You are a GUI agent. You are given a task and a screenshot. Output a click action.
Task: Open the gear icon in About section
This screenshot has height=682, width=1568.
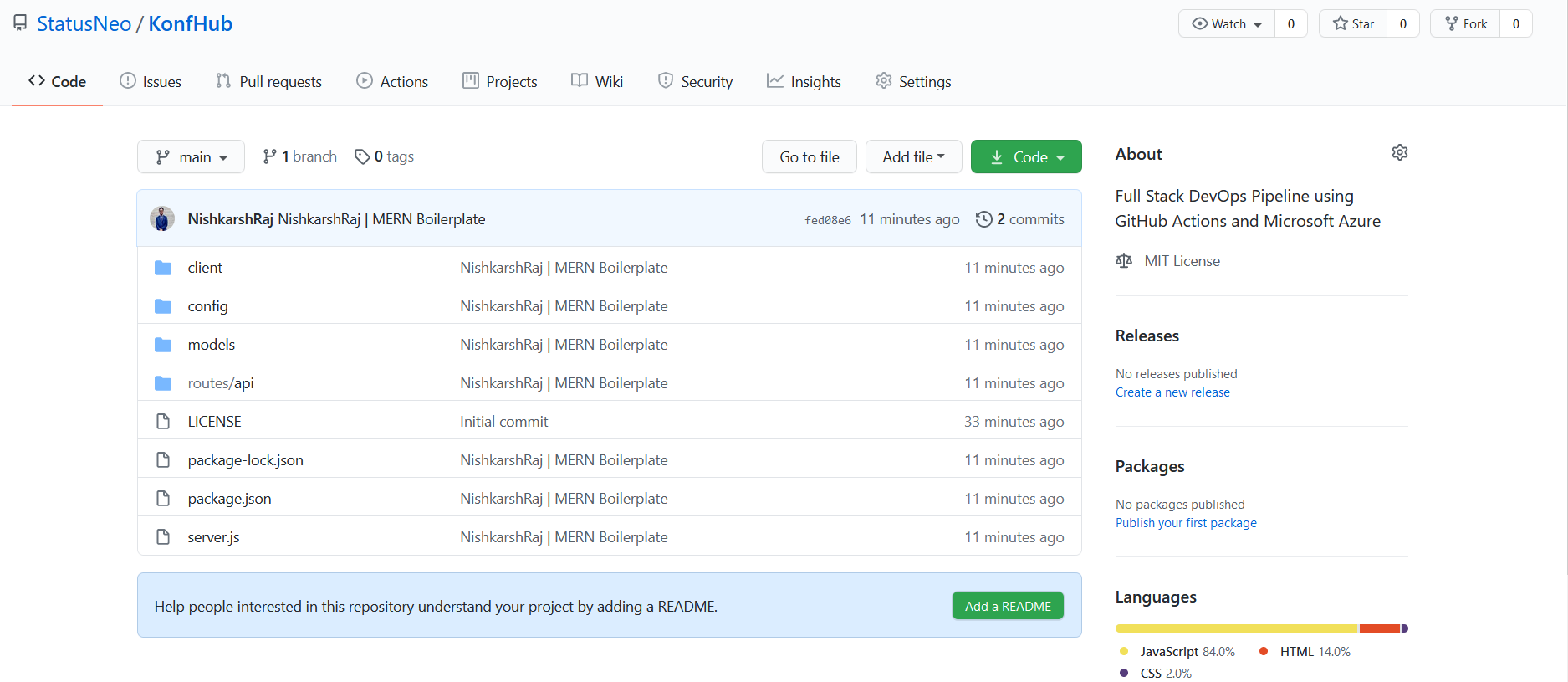pyautogui.click(x=1399, y=152)
